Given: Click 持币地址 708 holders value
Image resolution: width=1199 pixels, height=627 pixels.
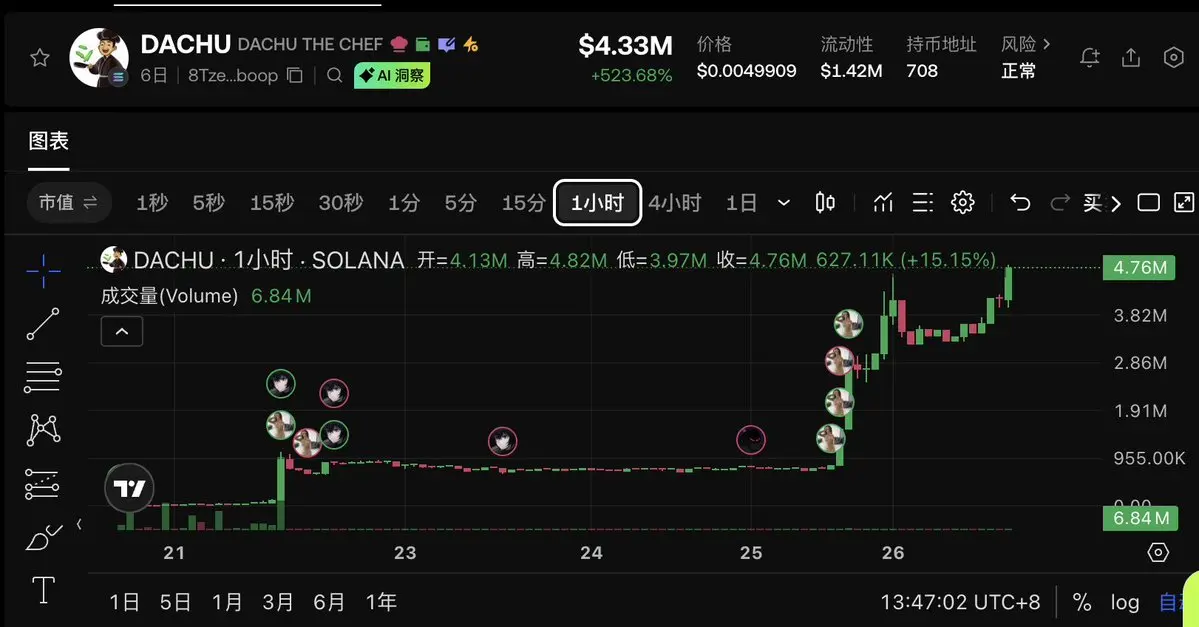Looking at the screenshot, I should point(922,71).
